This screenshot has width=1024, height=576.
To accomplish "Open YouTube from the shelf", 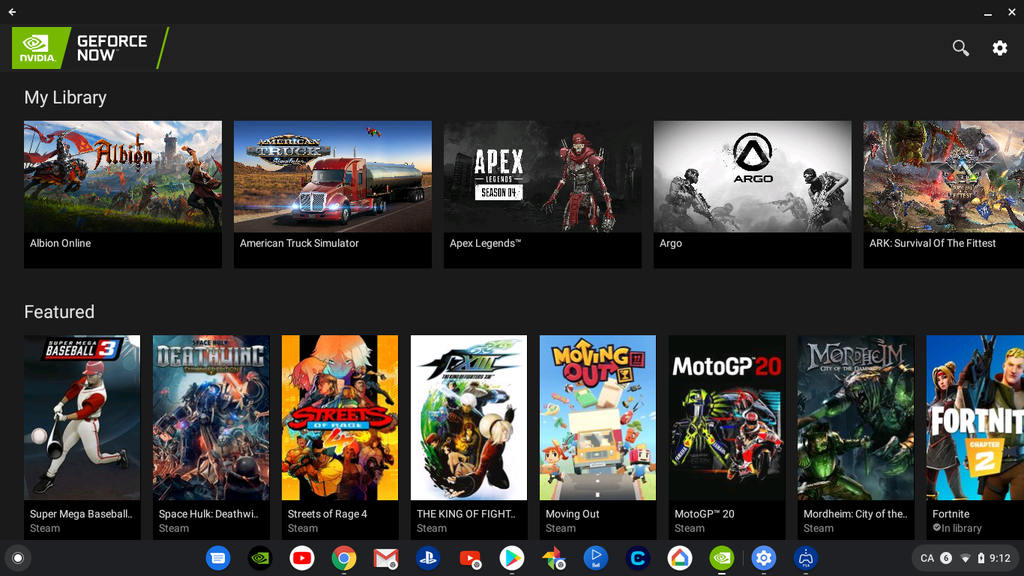I will pyautogui.click(x=302, y=558).
